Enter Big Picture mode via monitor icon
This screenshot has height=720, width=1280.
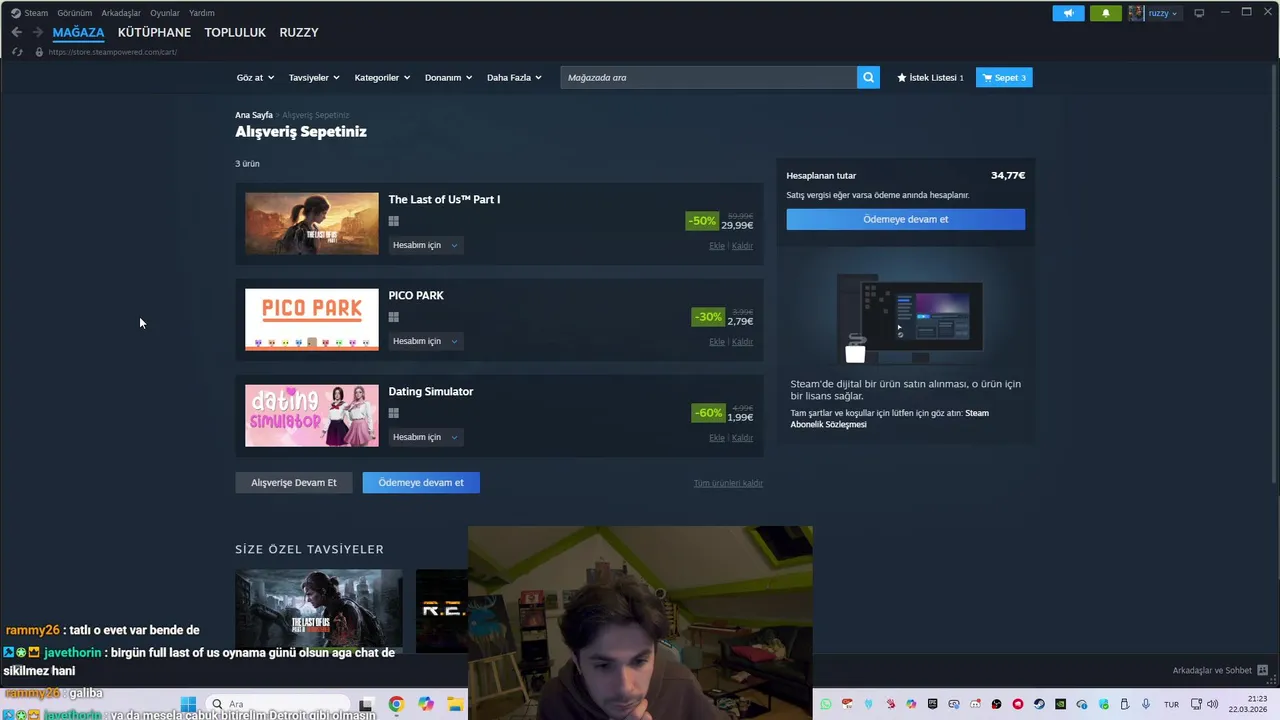pos(1199,13)
